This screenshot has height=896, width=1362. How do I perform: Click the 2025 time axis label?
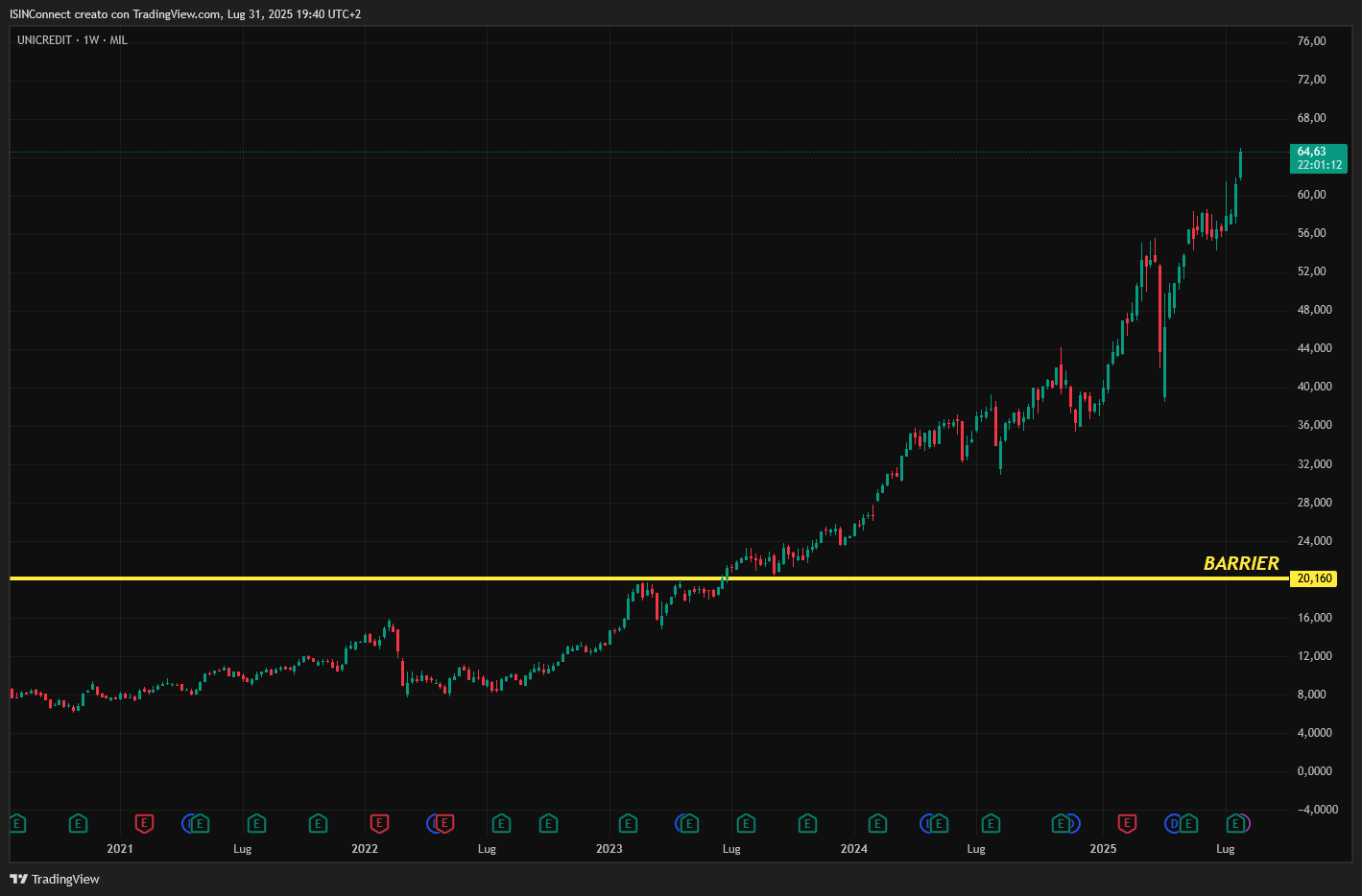pos(1103,849)
